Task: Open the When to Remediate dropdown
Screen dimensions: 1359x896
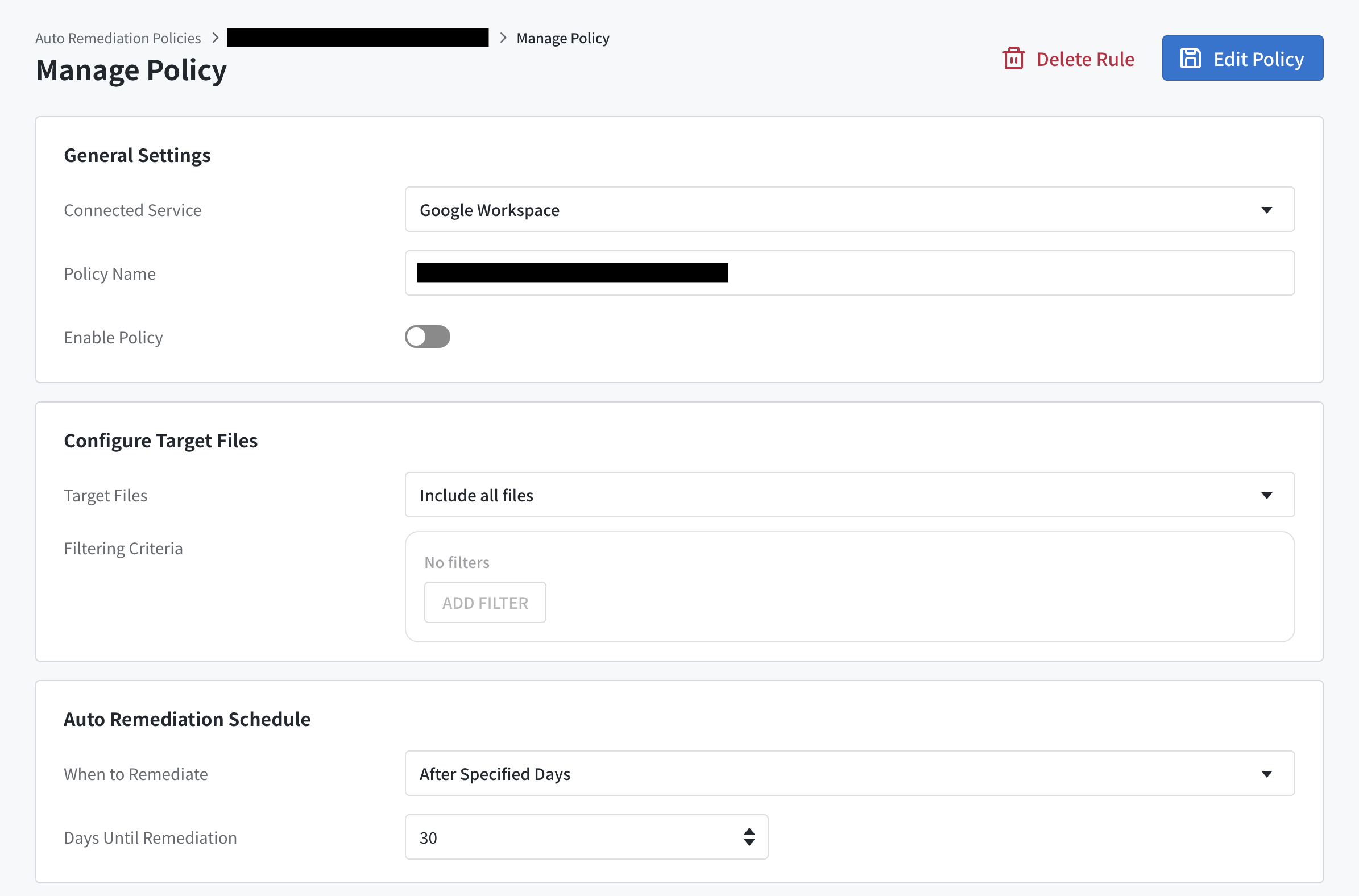Action: 849,773
